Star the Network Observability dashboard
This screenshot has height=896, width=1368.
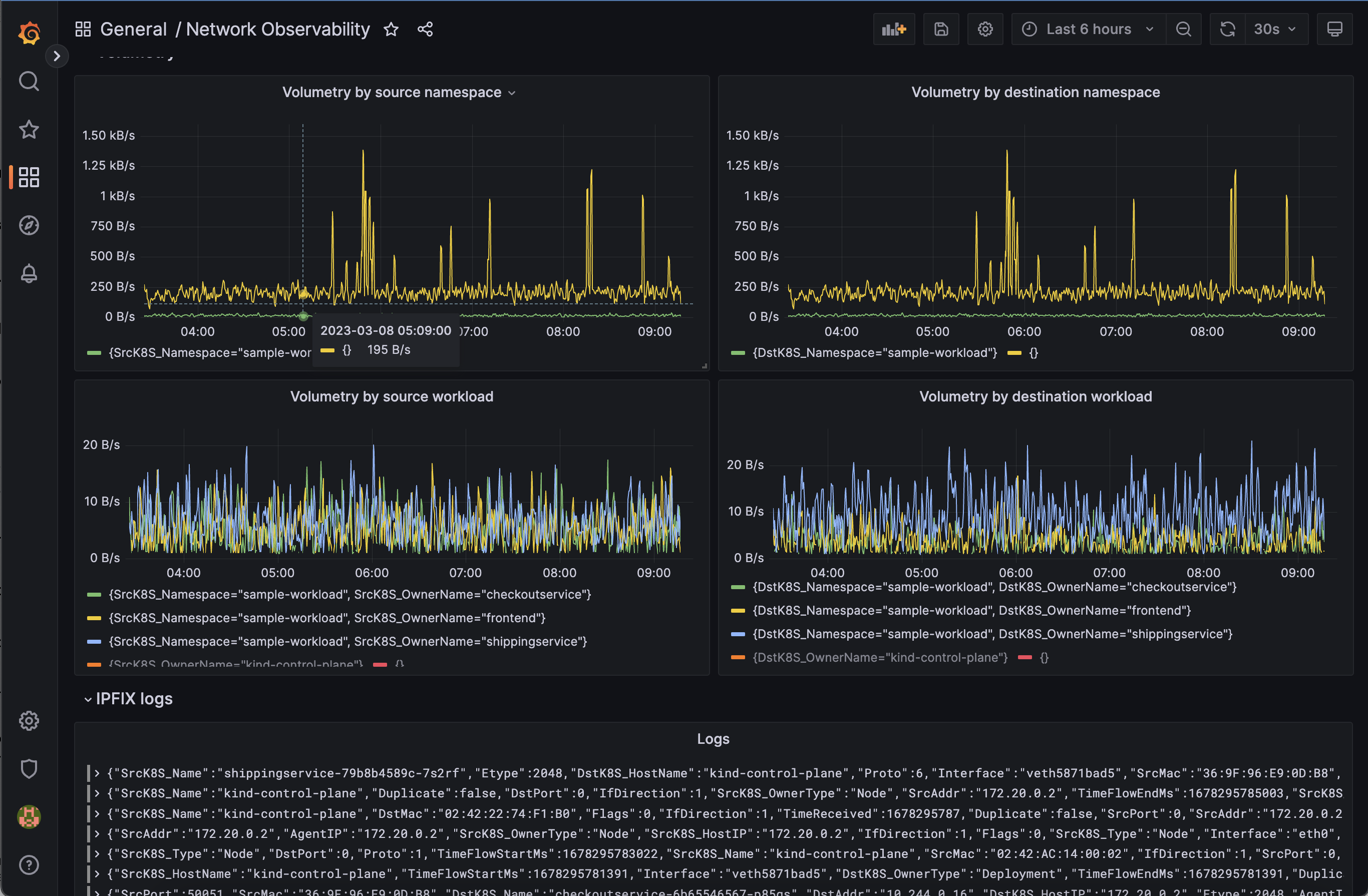(x=391, y=30)
